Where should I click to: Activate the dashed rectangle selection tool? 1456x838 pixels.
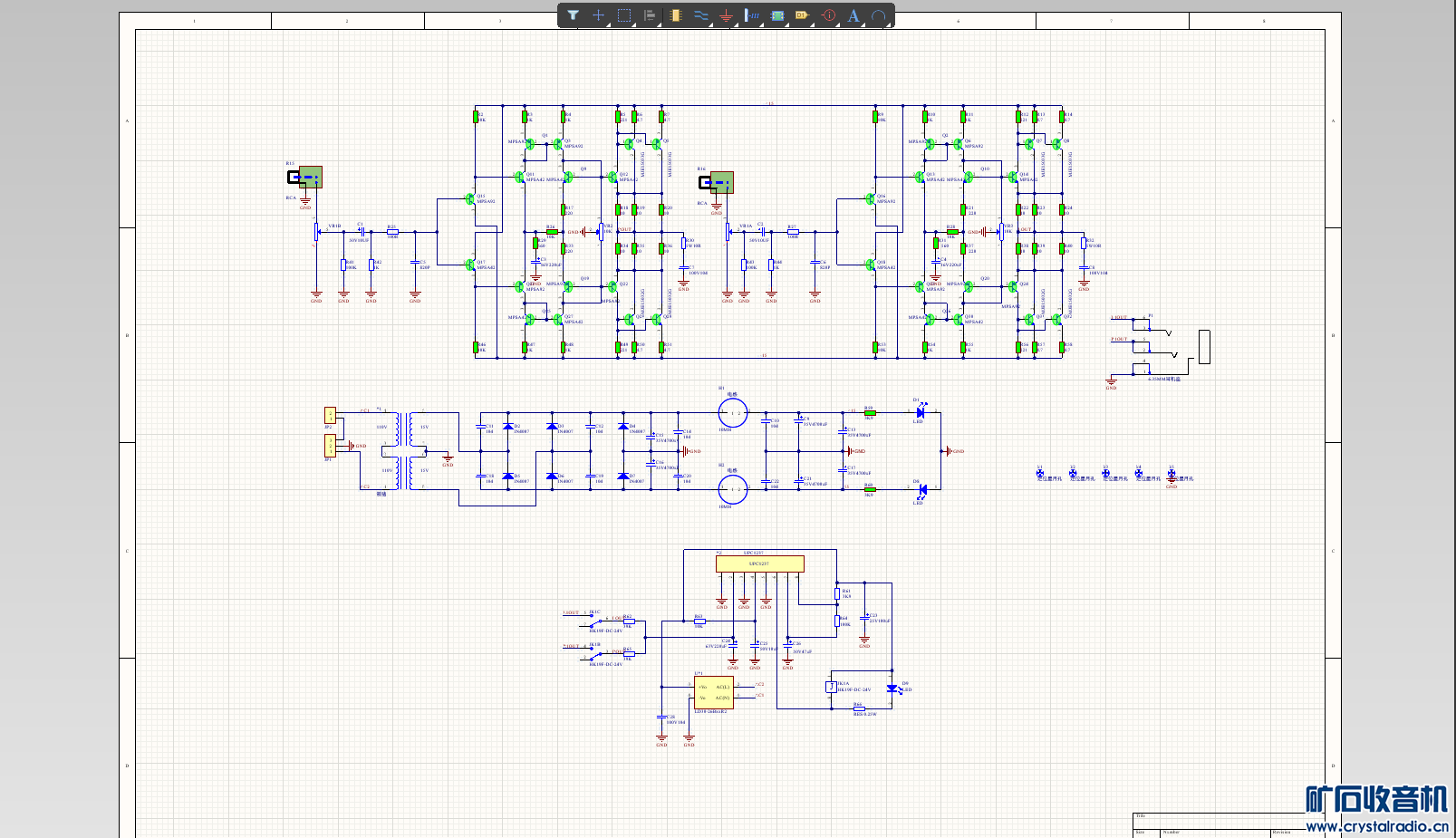click(x=624, y=15)
